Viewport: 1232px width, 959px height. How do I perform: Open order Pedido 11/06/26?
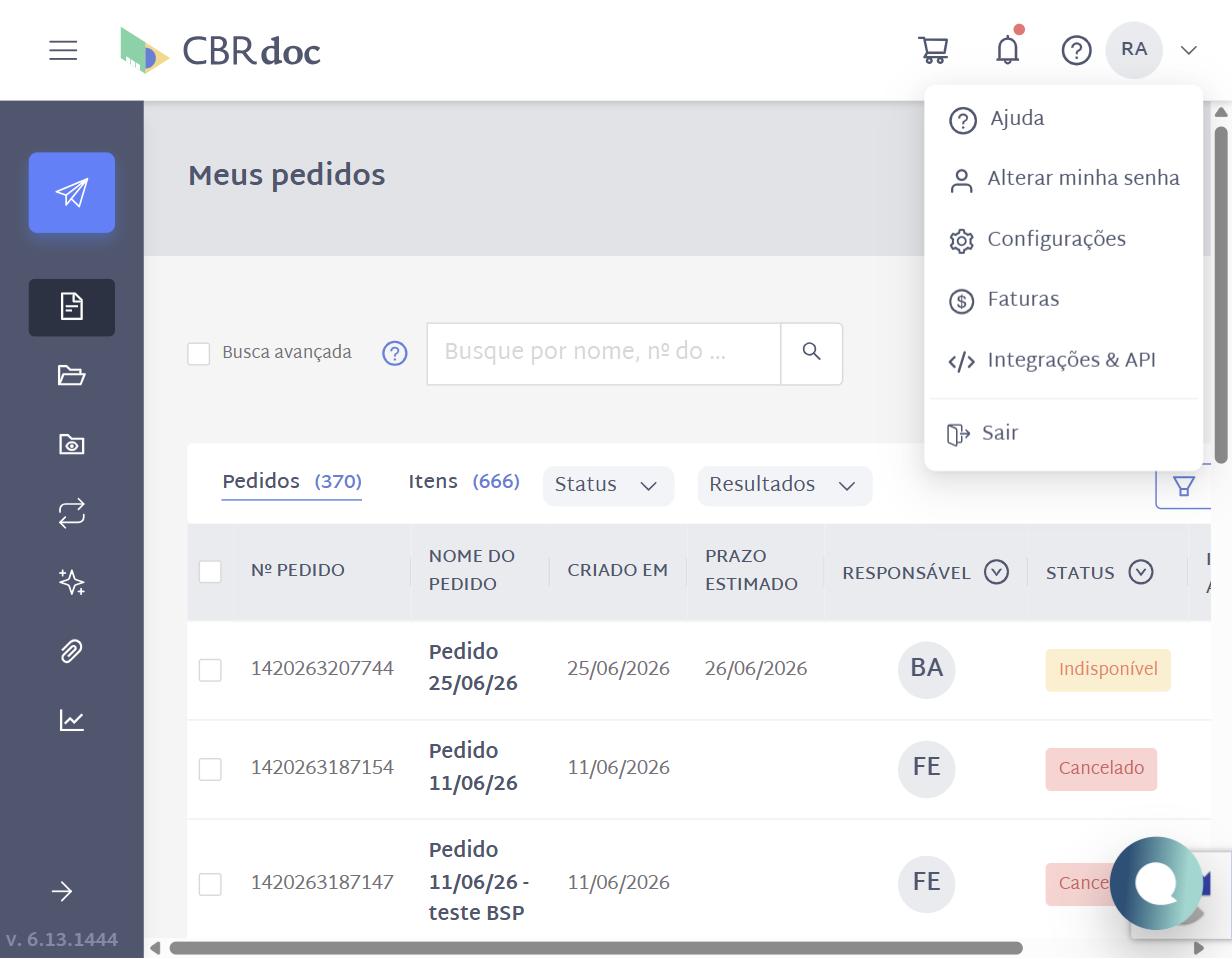tap(473, 767)
